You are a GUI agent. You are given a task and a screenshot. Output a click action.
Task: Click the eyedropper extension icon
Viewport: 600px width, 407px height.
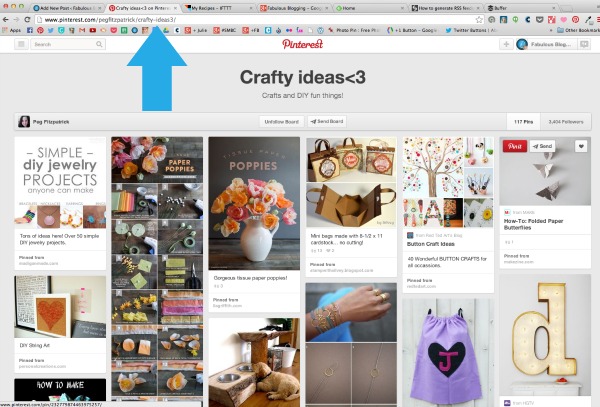[588, 19]
